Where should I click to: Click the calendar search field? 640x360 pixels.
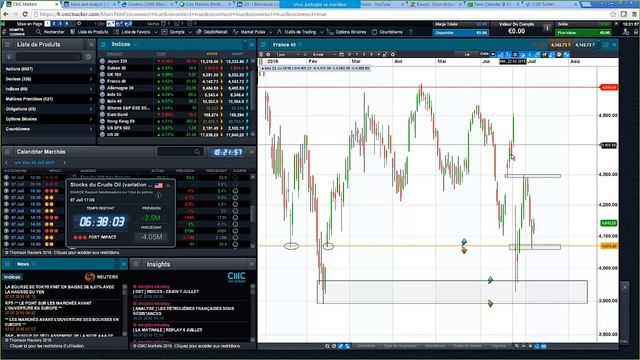click(180, 152)
